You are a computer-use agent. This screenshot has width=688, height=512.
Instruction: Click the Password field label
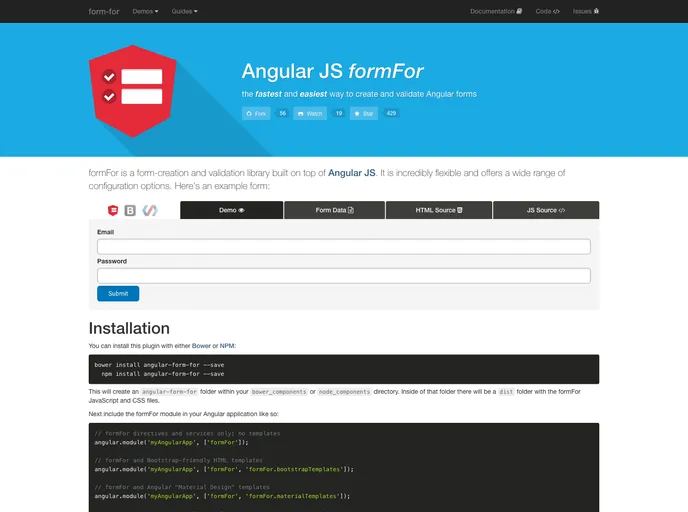[112, 261]
